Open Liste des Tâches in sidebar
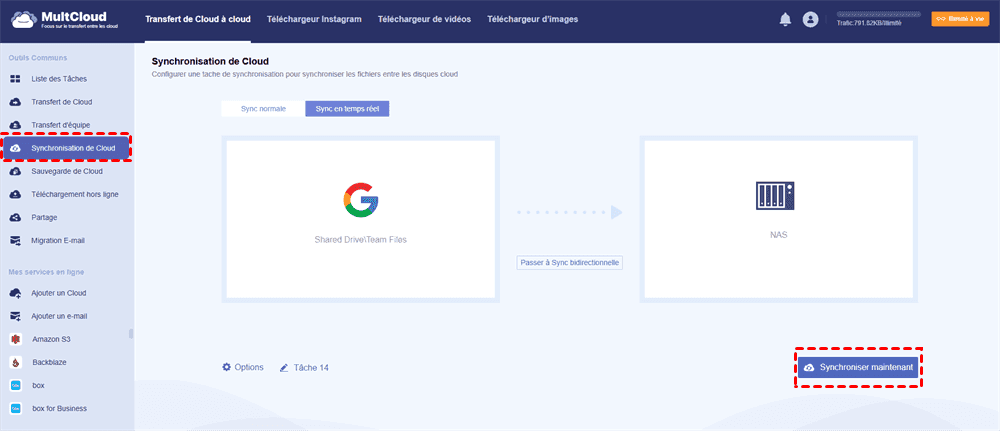The height and width of the screenshot is (431, 1000). tap(59, 79)
